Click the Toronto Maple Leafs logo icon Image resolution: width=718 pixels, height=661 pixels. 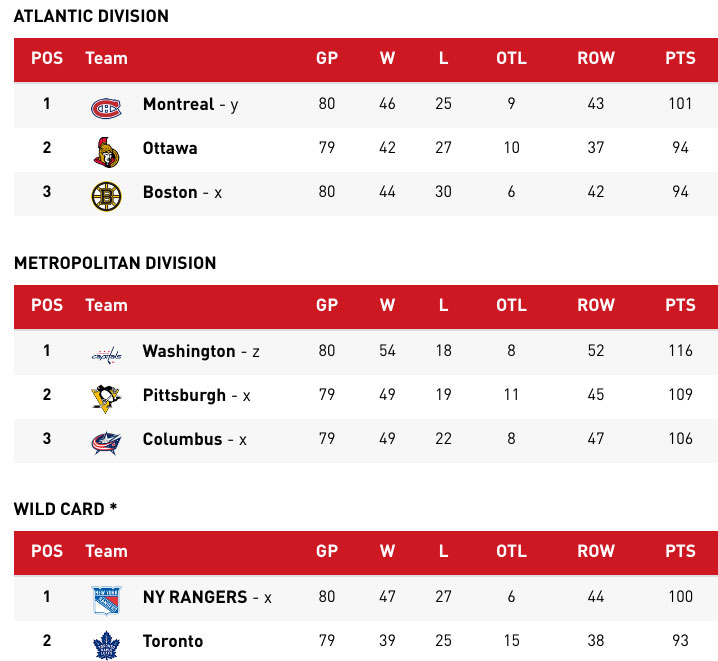tap(105, 643)
